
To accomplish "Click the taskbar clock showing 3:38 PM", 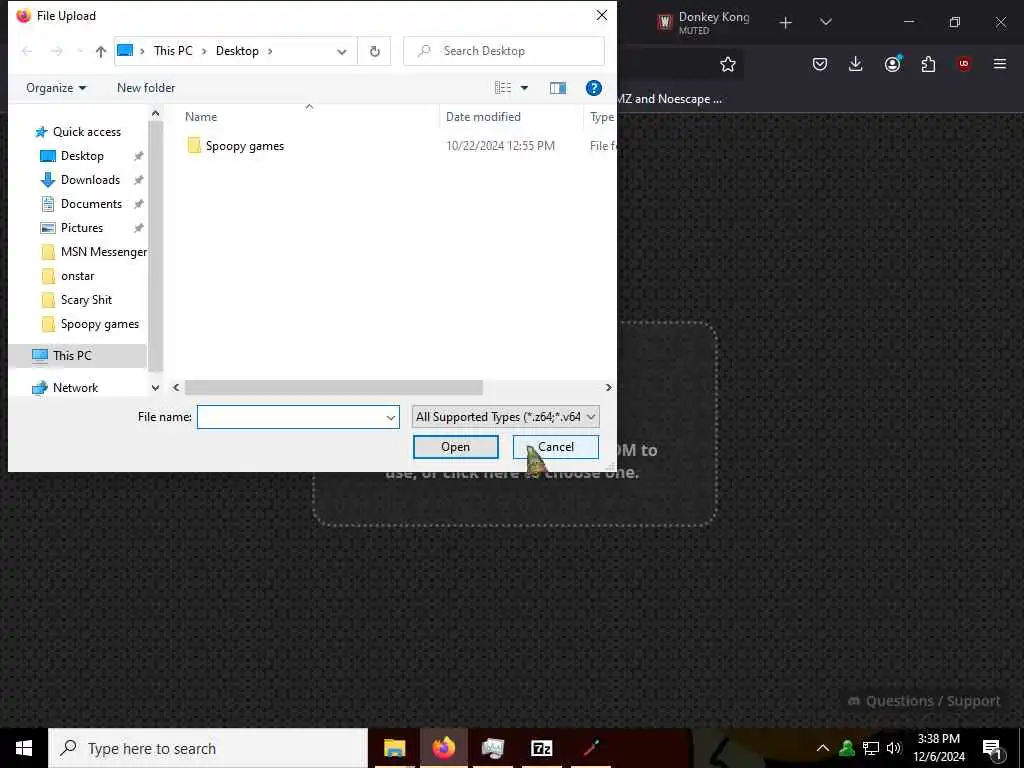I will tap(938, 748).
